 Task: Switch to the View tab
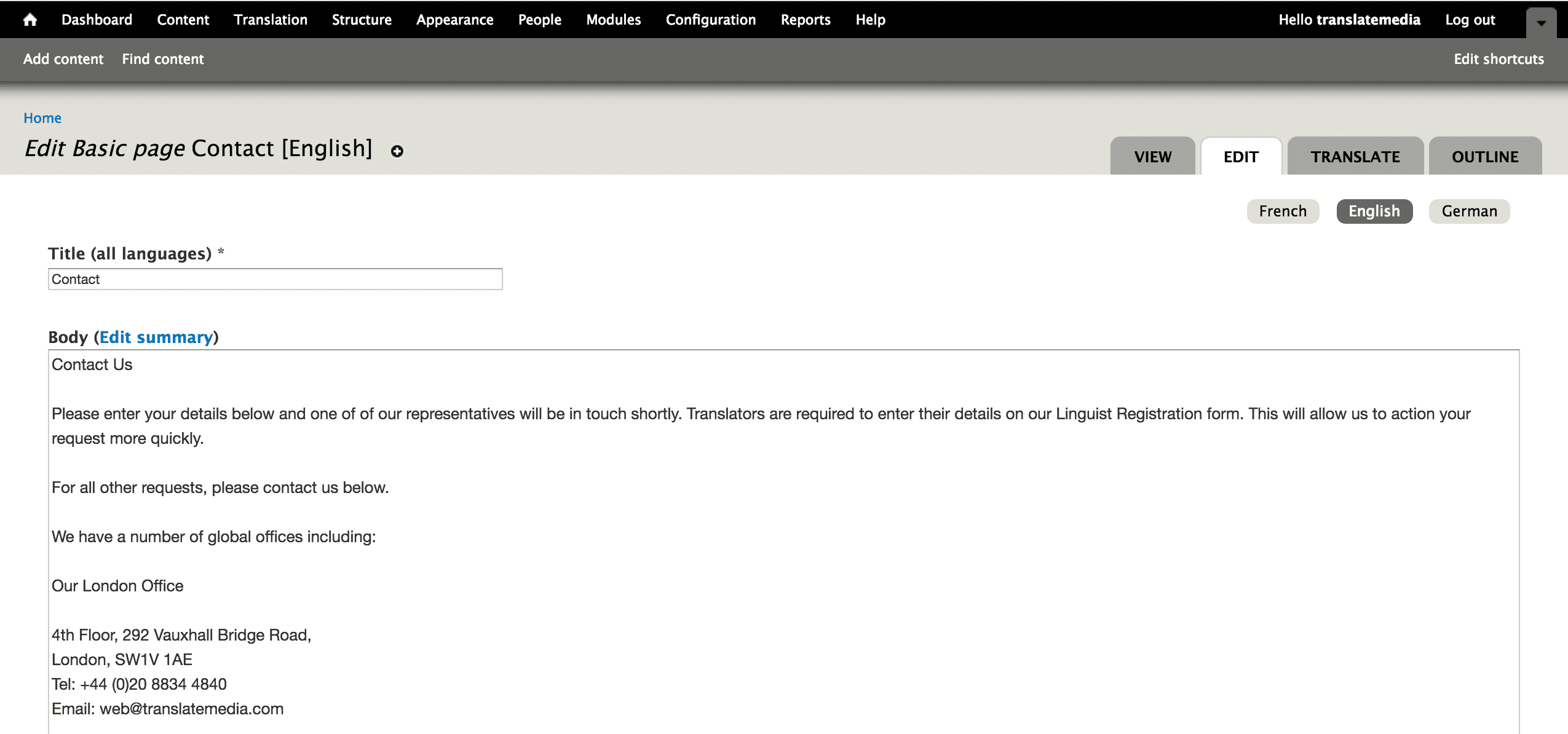coord(1153,156)
